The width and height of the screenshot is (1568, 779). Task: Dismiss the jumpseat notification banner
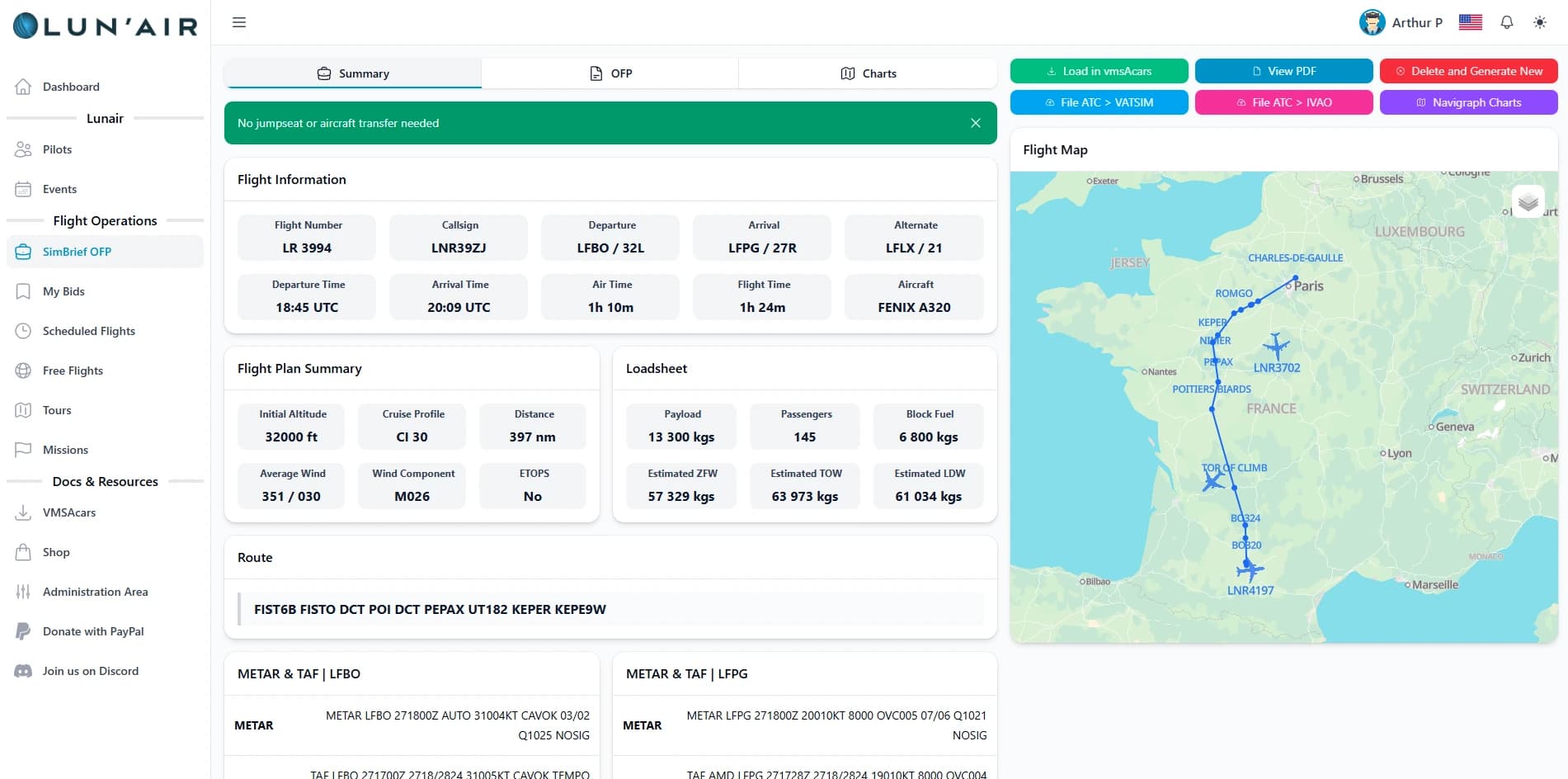pos(975,122)
